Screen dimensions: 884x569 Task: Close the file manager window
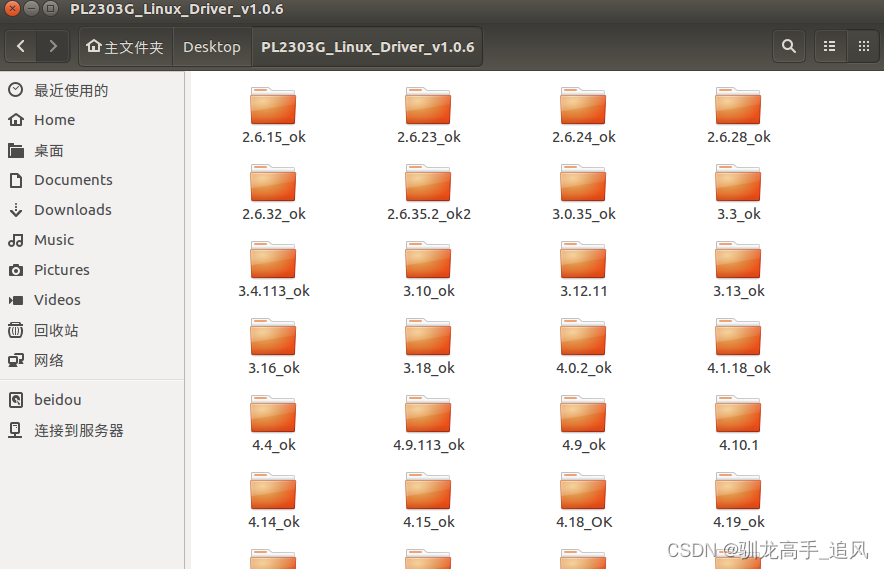click(12, 8)
